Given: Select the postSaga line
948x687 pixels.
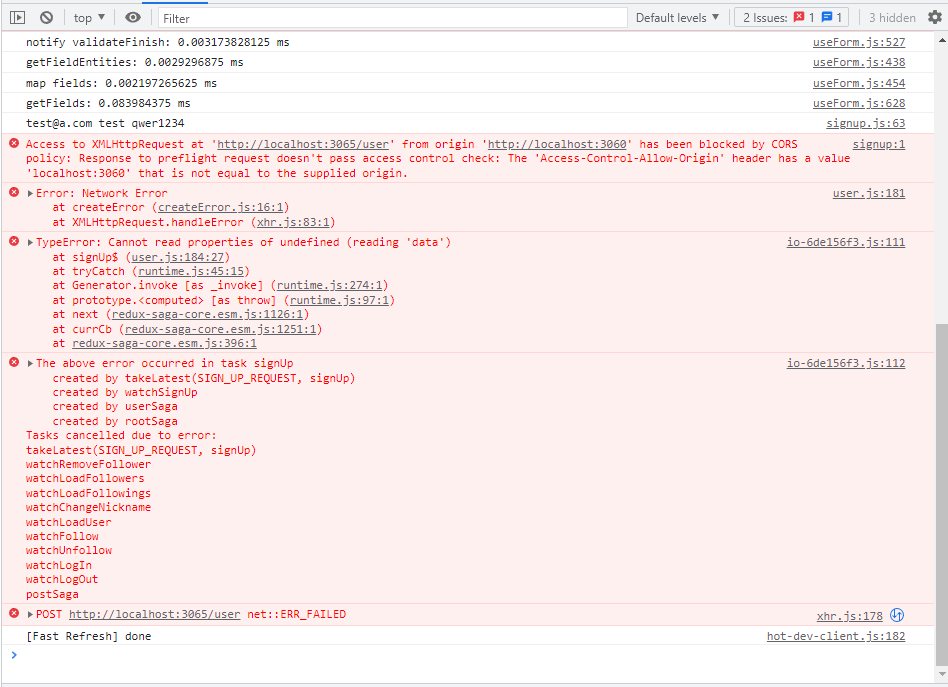Looking at the screenshot, I should tap(52, 594).
